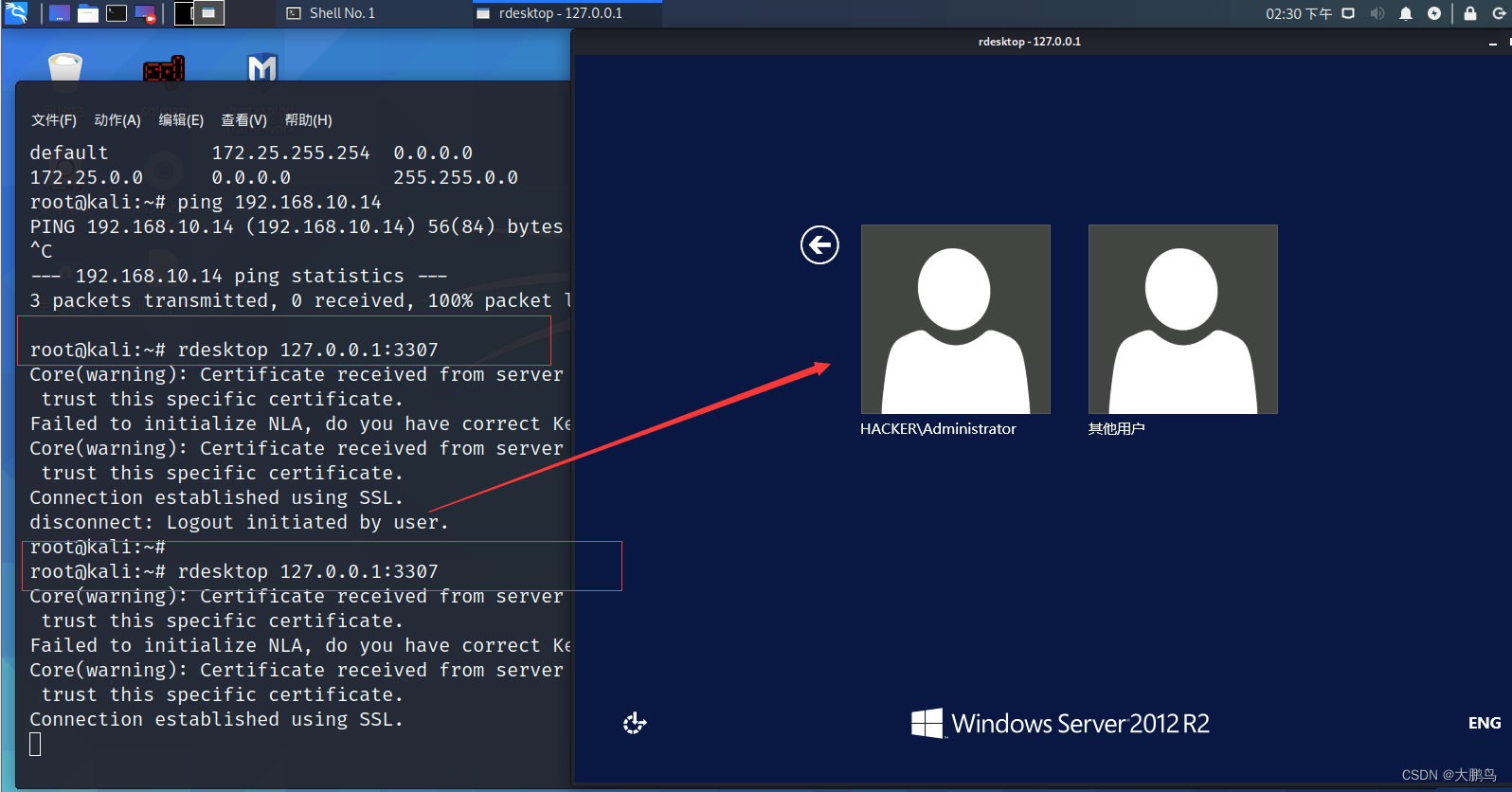Click the 'default 172.25.255.254' route line
This screenshot has height=792, width=1512.
[x=251, y=153]
